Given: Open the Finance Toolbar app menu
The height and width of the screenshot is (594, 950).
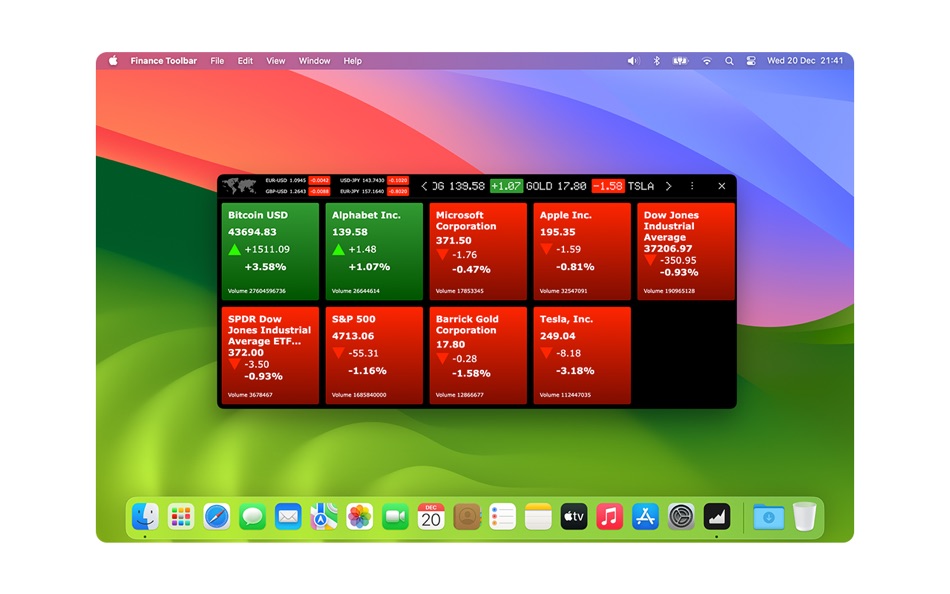Looking at the screenshot, I should pyautogui.click(x=164, y=61).
